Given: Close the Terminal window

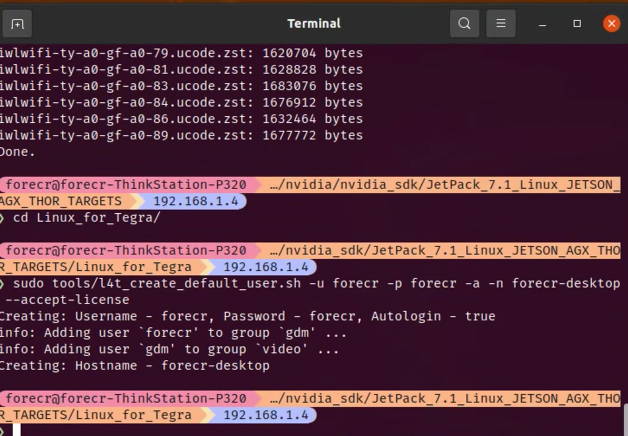Looking at the screenshot, I should pos(611,24).
